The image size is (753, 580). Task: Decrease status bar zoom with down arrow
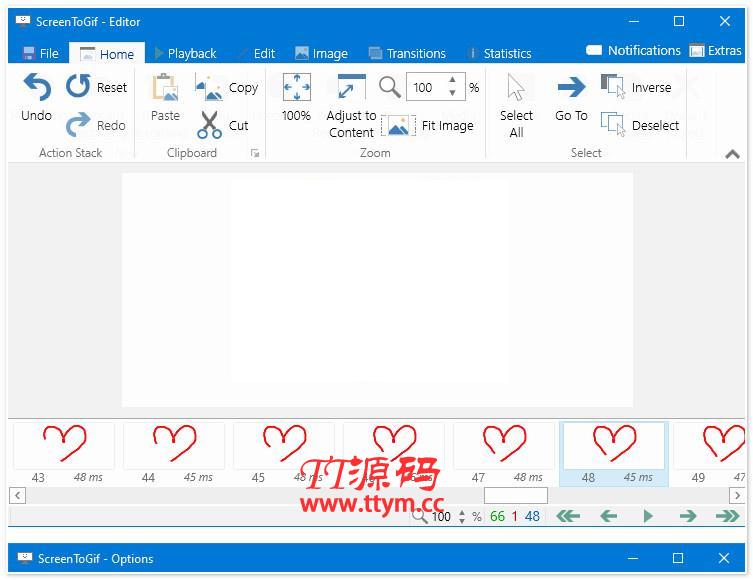462,520
